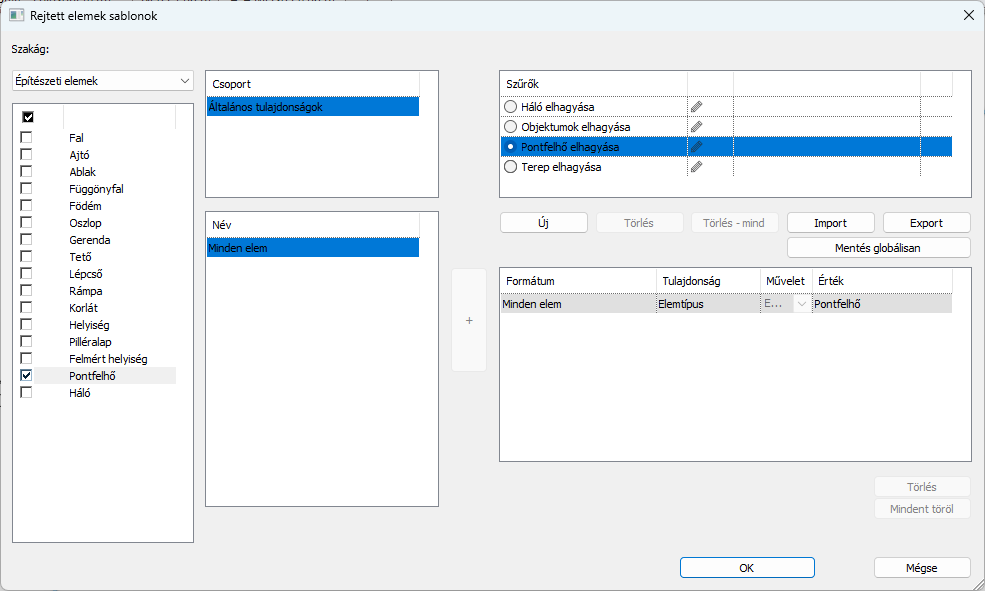Click Mentés globálisan button
Viewport: 985px width, 591px height.
(878, 247)
